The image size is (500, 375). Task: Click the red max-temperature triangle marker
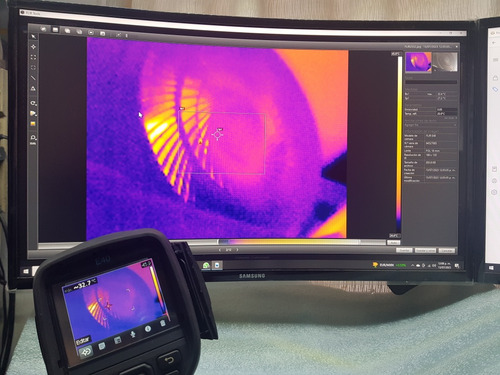200,143
